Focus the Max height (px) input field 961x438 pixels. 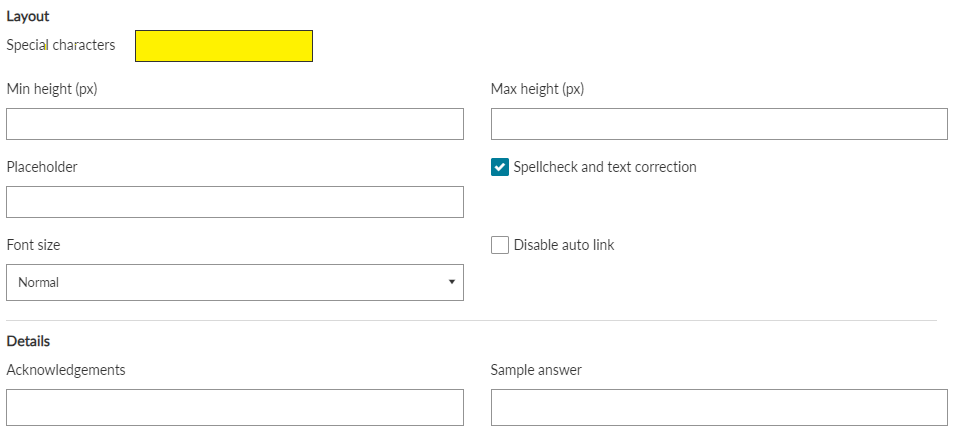coord(719,124)
